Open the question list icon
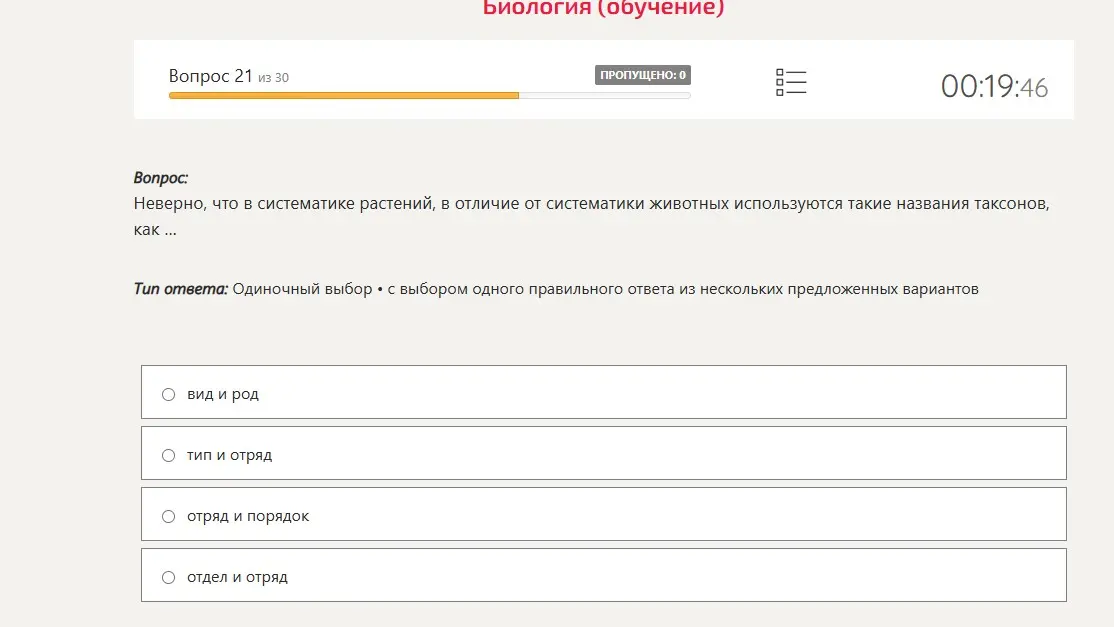The image size is (1114, 627). (x=791, y=82)
